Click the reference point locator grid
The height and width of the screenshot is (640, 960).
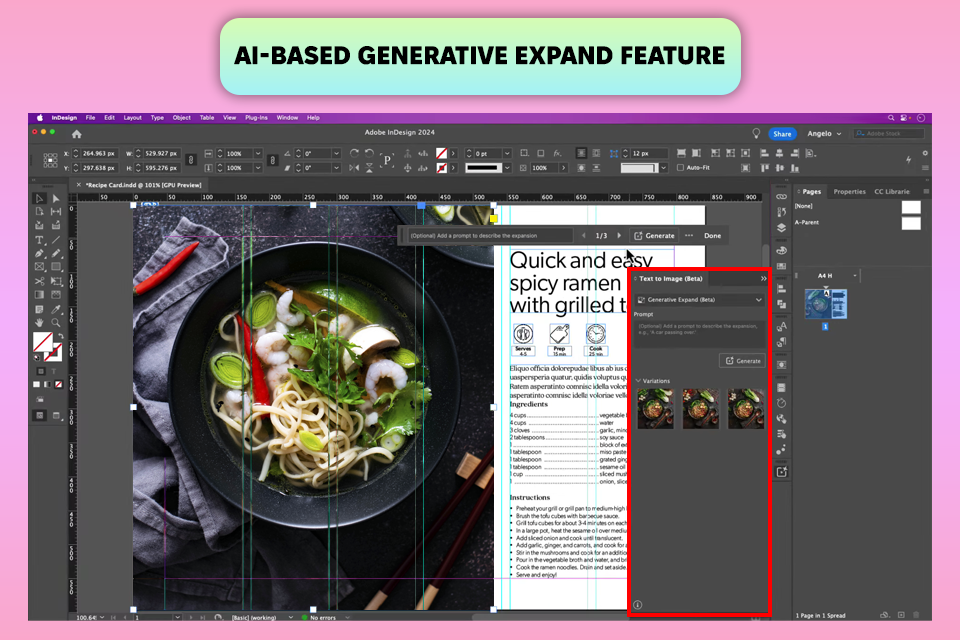point(50,160)
